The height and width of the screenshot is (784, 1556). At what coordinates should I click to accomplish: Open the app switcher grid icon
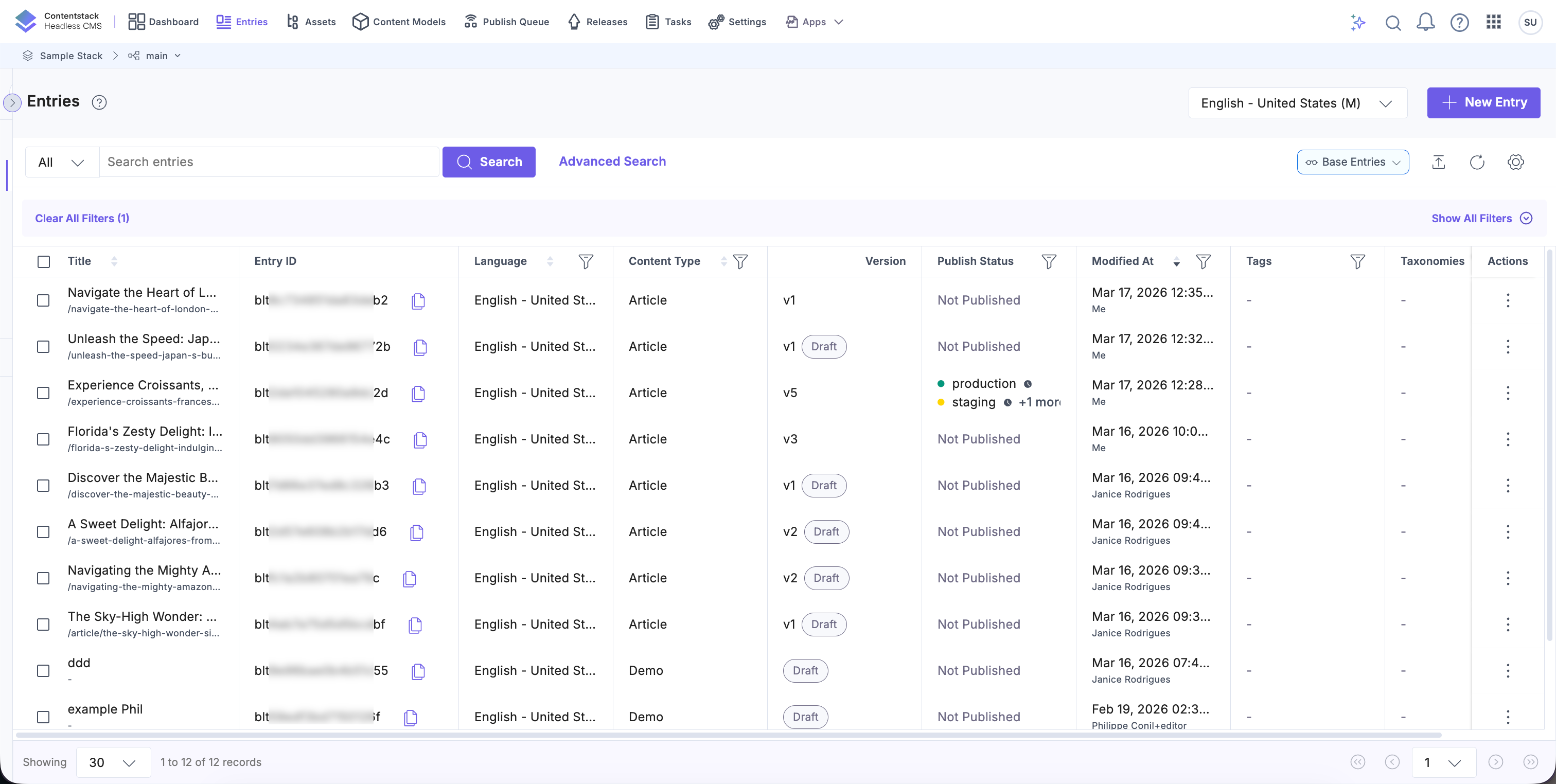pyautogui.click(x=1493, y=22)
